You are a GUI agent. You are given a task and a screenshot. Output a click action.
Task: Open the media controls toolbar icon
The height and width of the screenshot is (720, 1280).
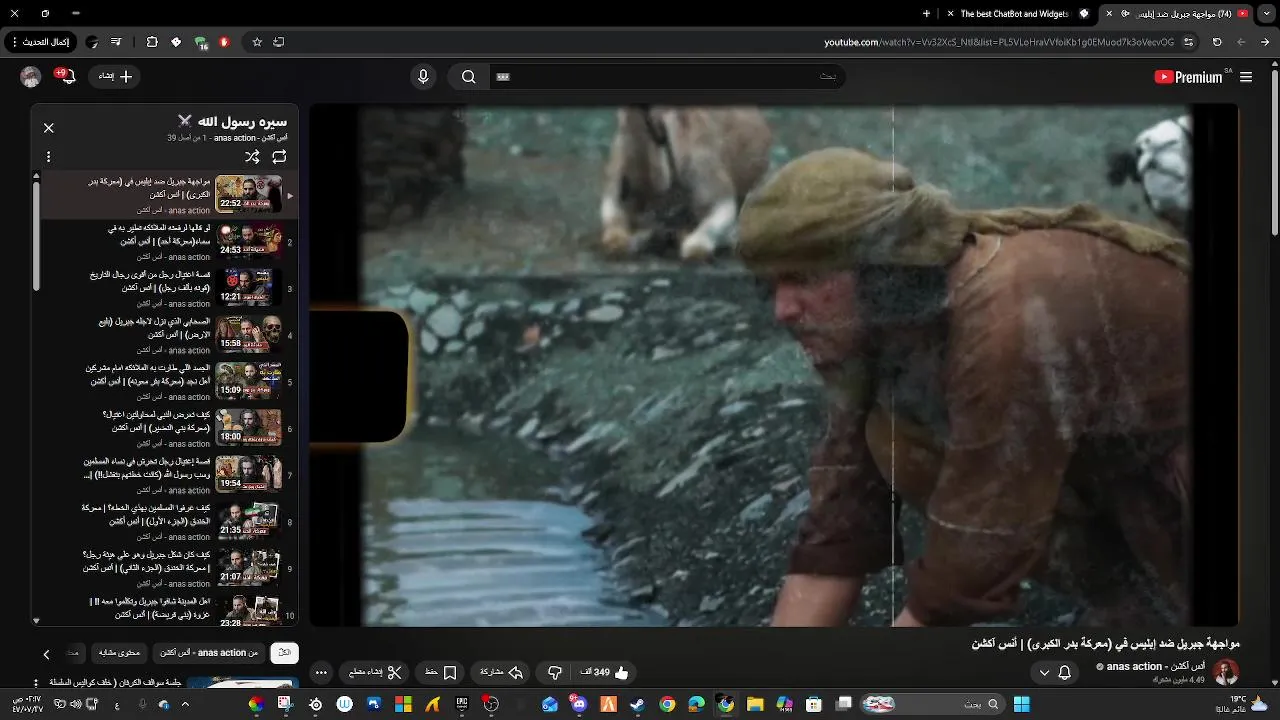click(116, 42)
